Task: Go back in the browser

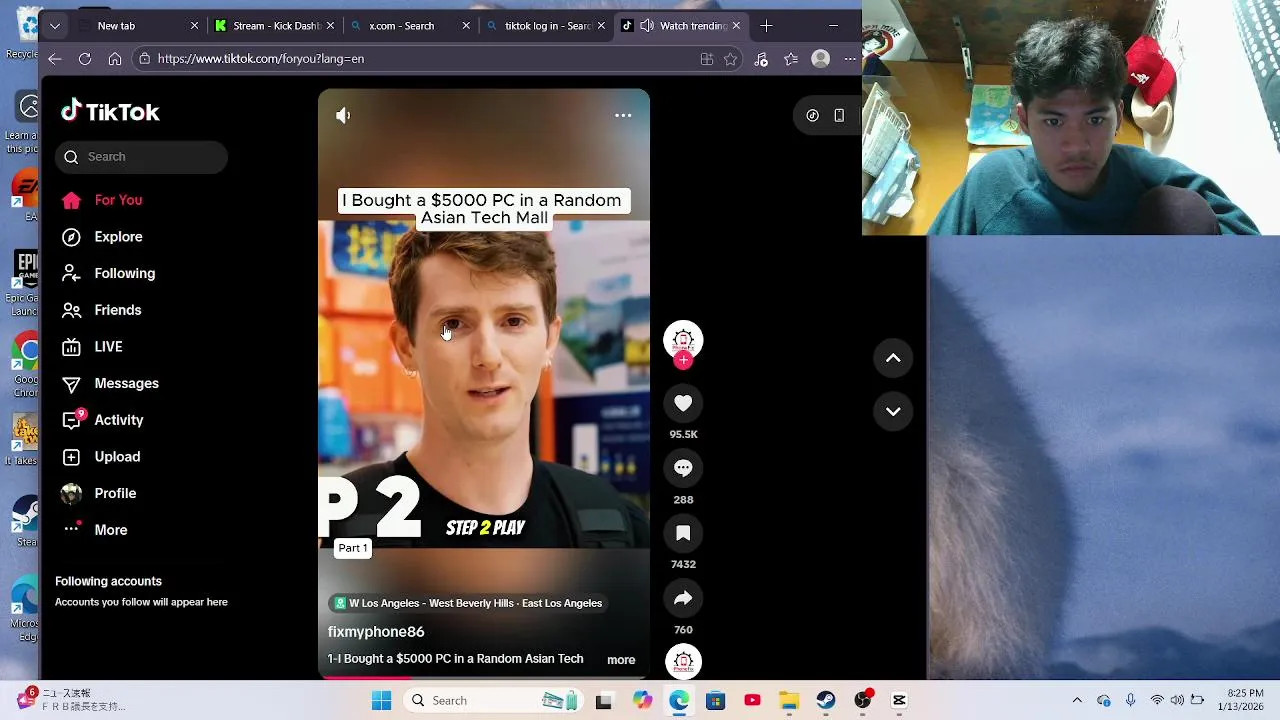Action: click(x=55, y=59)
